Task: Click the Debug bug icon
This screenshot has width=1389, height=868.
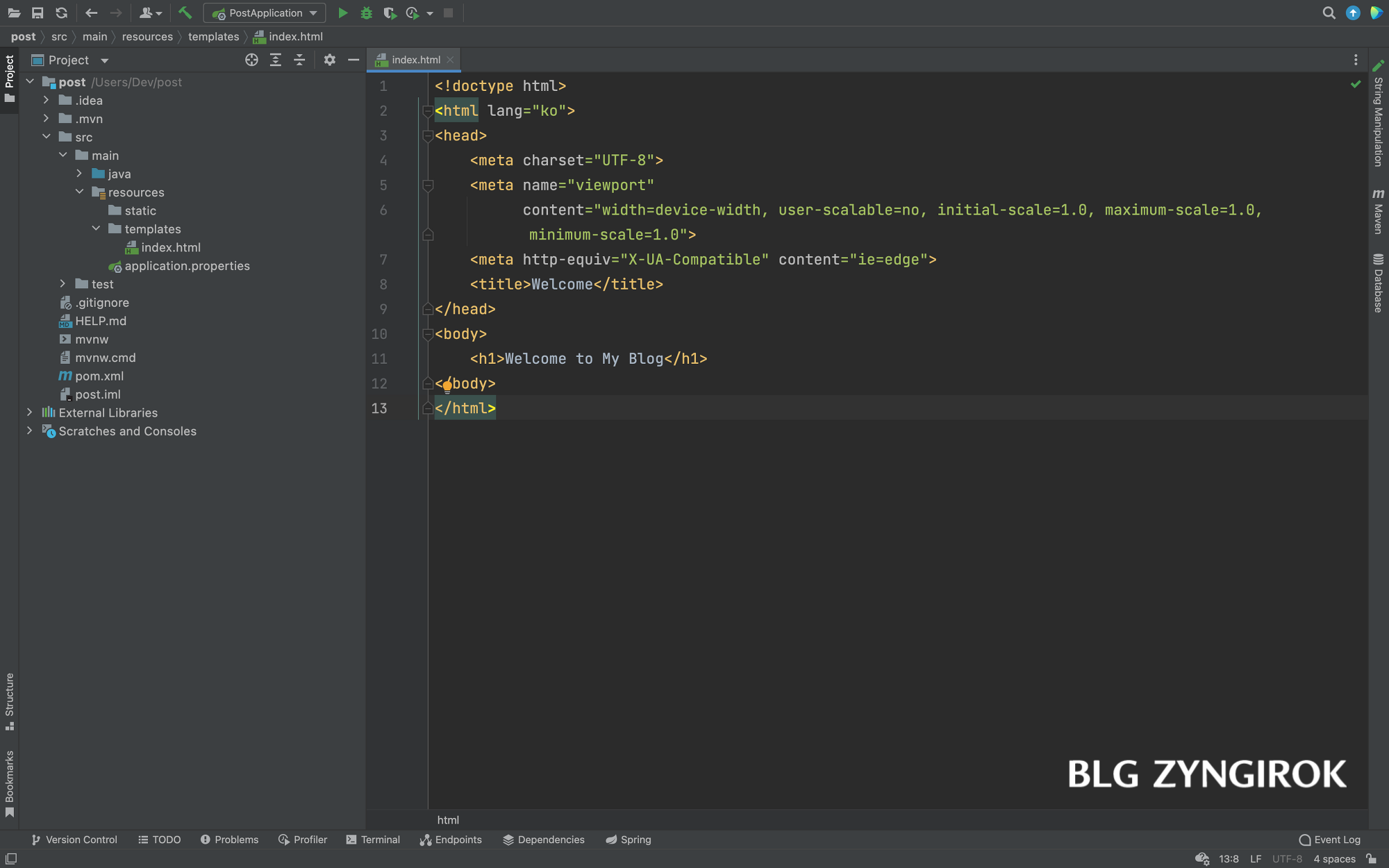Action: (x=366, y=13)
